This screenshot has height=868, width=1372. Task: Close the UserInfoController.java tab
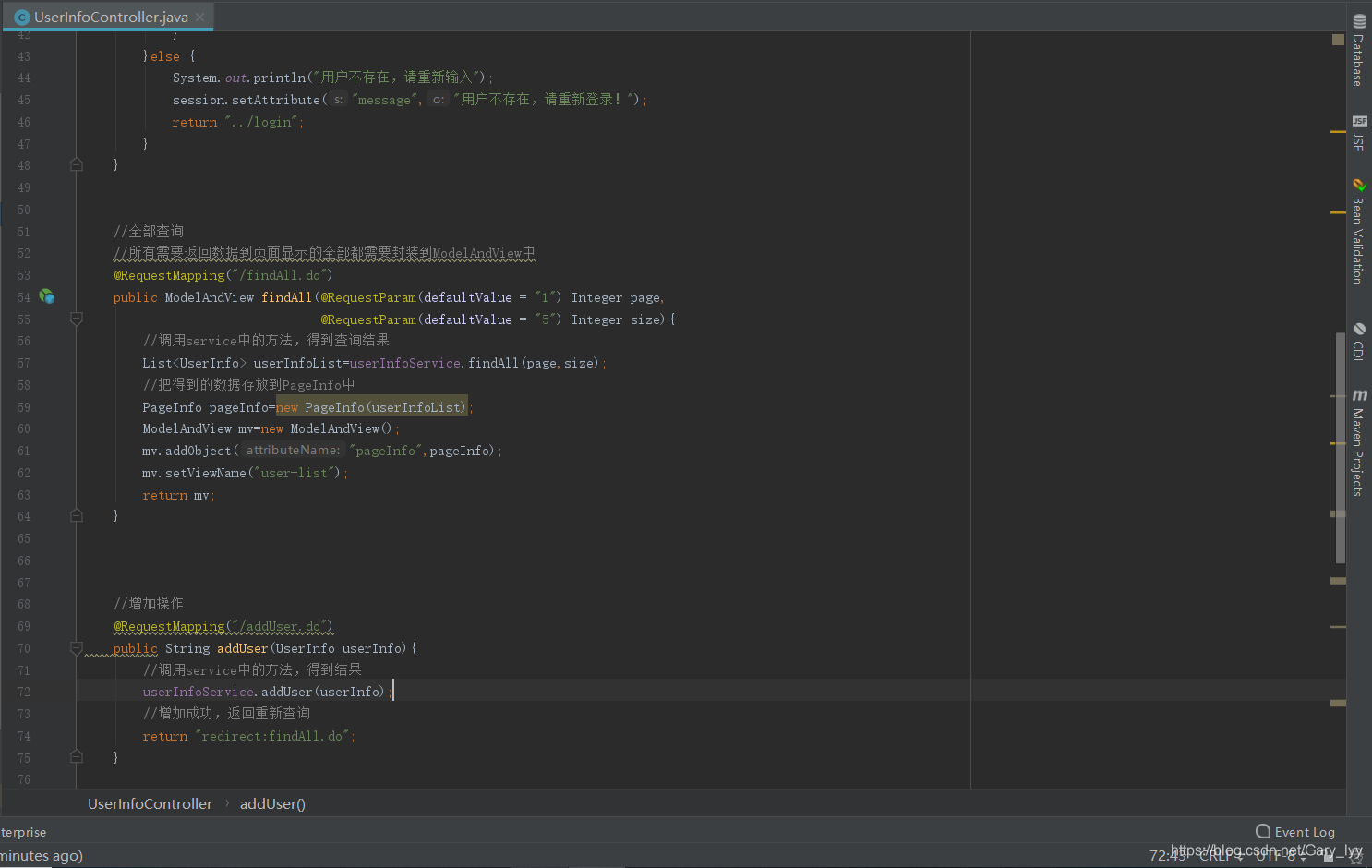(199, 17)
